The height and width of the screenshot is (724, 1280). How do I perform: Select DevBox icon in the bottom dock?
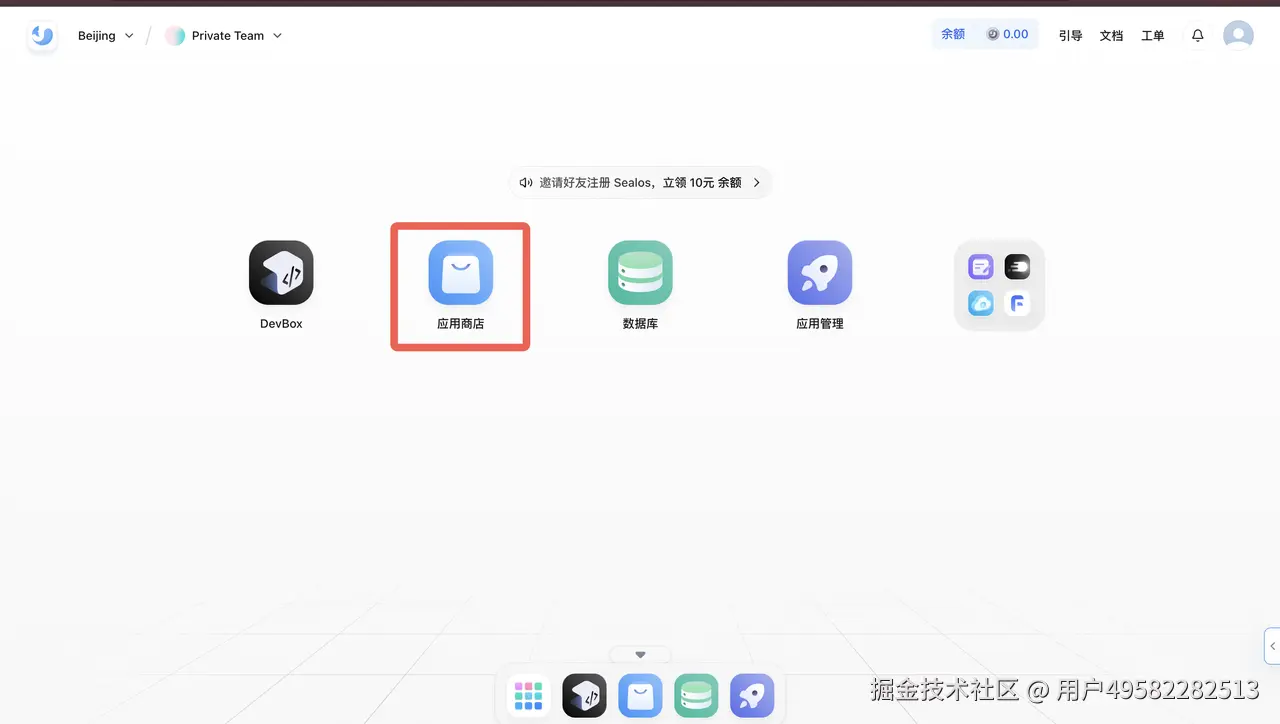point(584,695)
